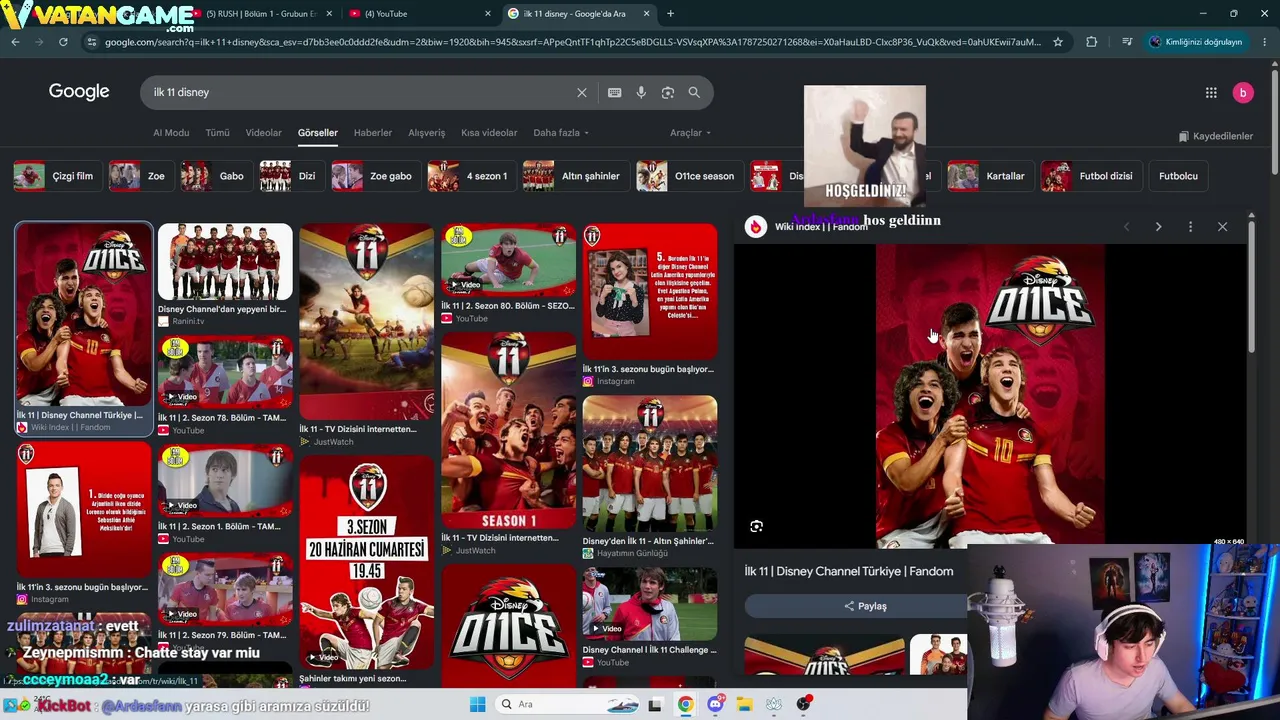Filter images by Zoe chip

[140, 176]
